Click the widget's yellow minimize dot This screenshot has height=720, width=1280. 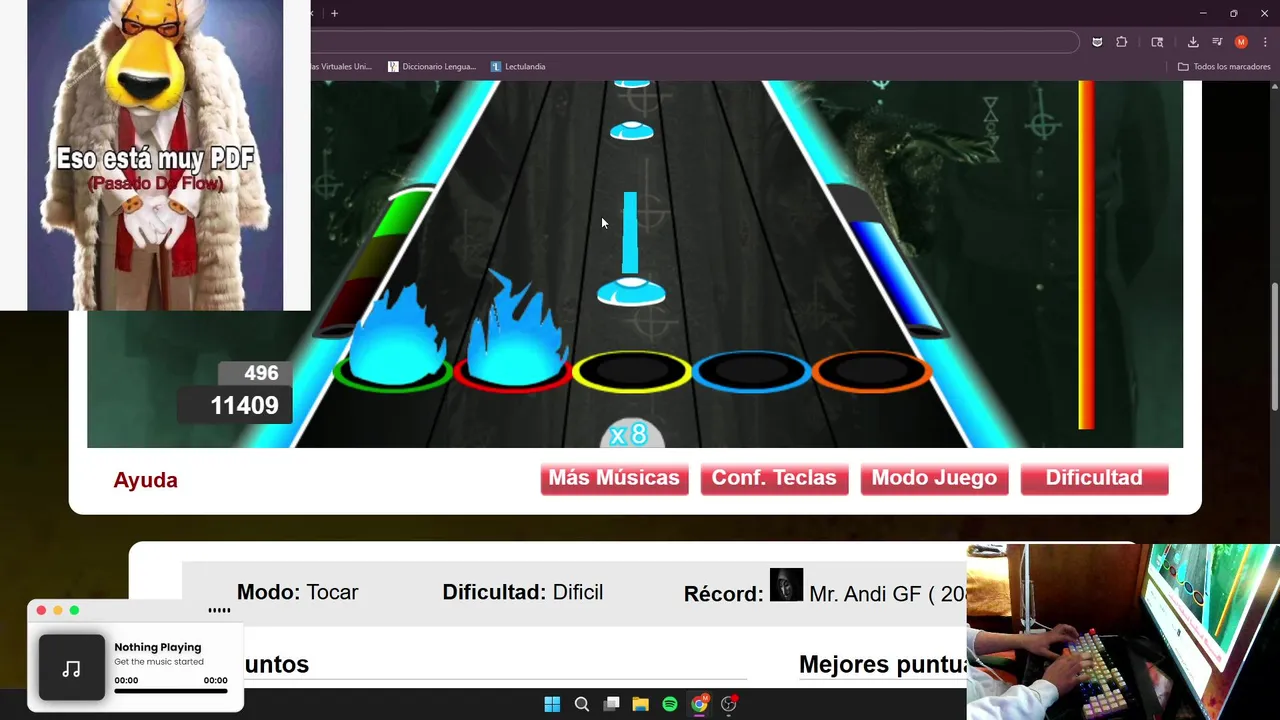click(x=58, y=610)
